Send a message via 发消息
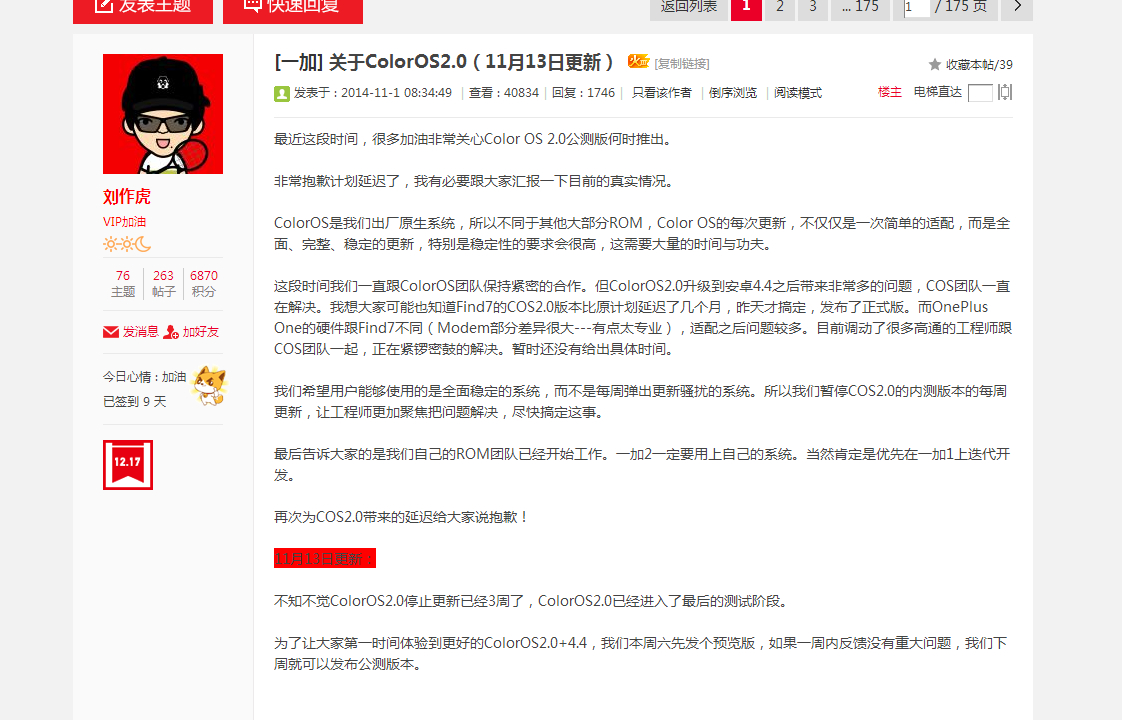 coord(131,332)
